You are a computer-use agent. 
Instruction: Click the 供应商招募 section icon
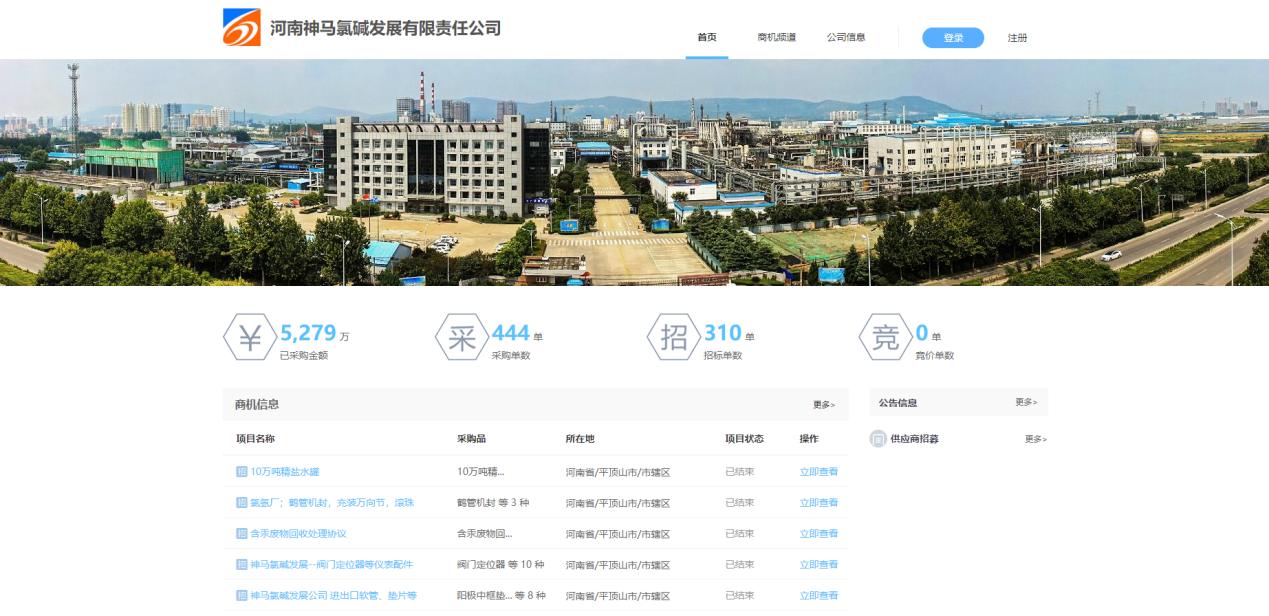click(x=878, y=438)
